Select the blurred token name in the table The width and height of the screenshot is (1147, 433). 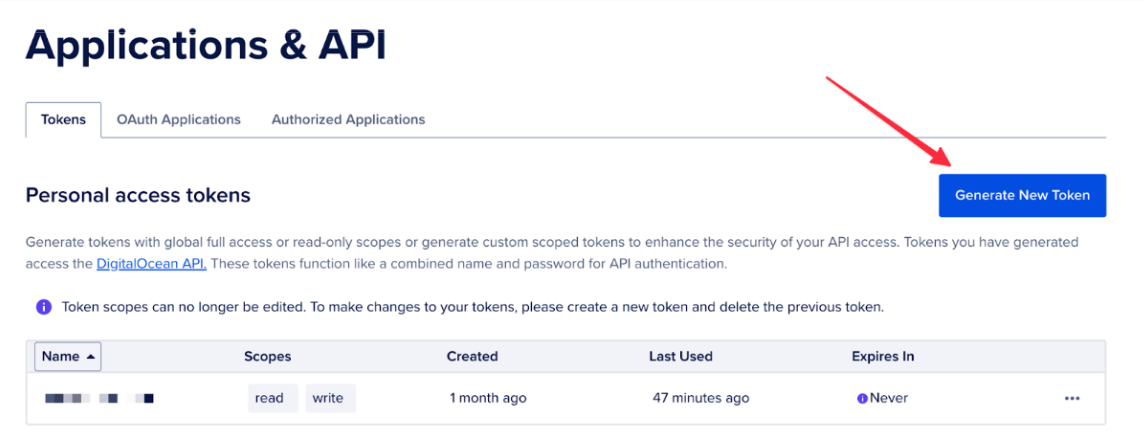tap(98, 398)
